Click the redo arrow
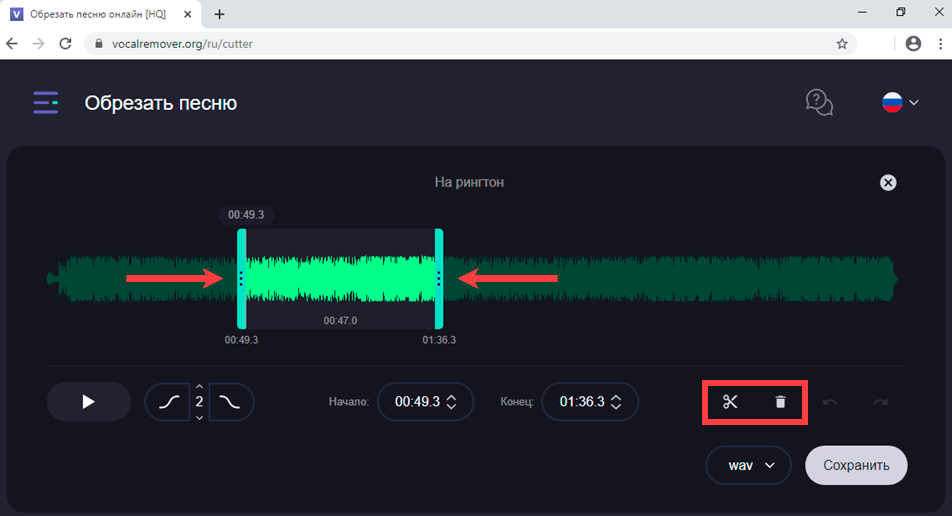This screenshot has width=952, height=516. 880,402
